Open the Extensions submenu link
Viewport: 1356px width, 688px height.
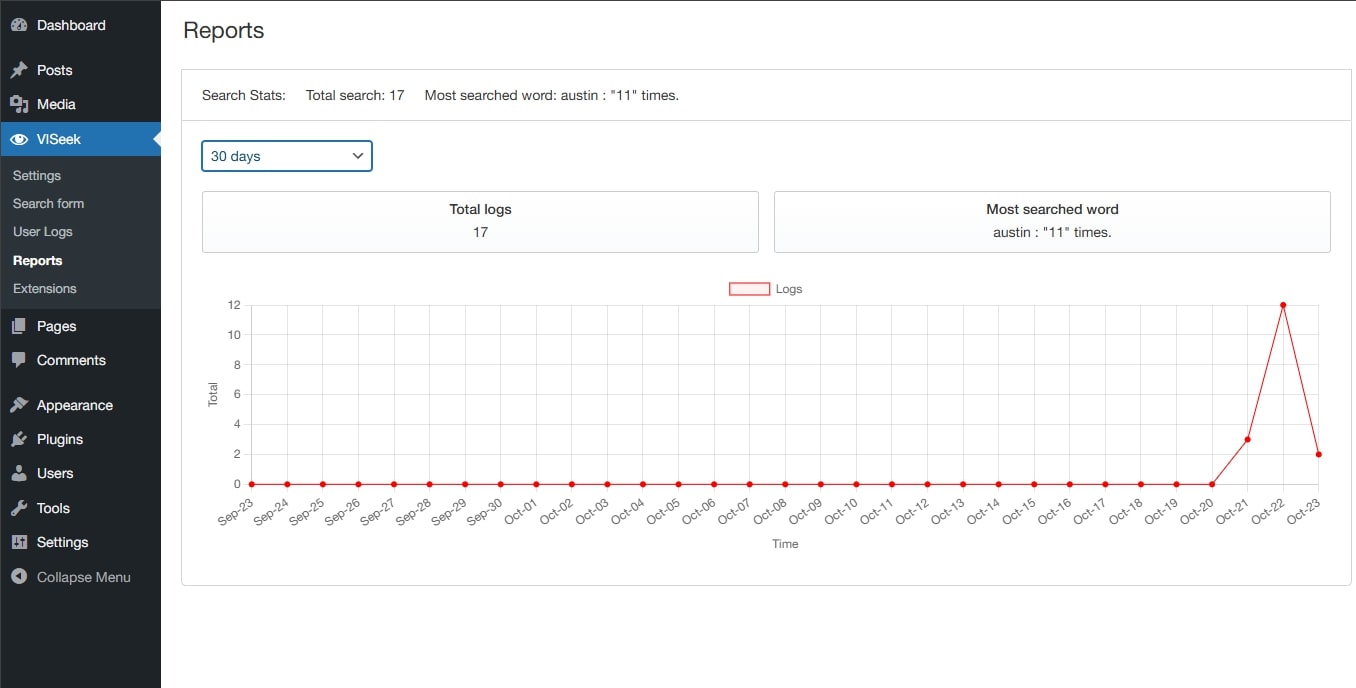click(x=45, y=288)
